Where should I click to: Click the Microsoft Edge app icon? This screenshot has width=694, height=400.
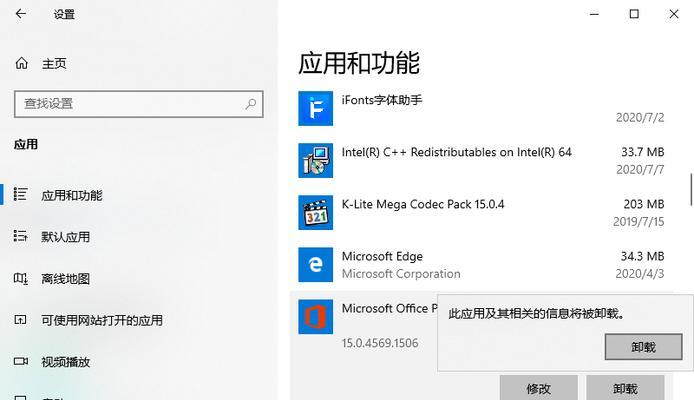click(x=316, y=265)
